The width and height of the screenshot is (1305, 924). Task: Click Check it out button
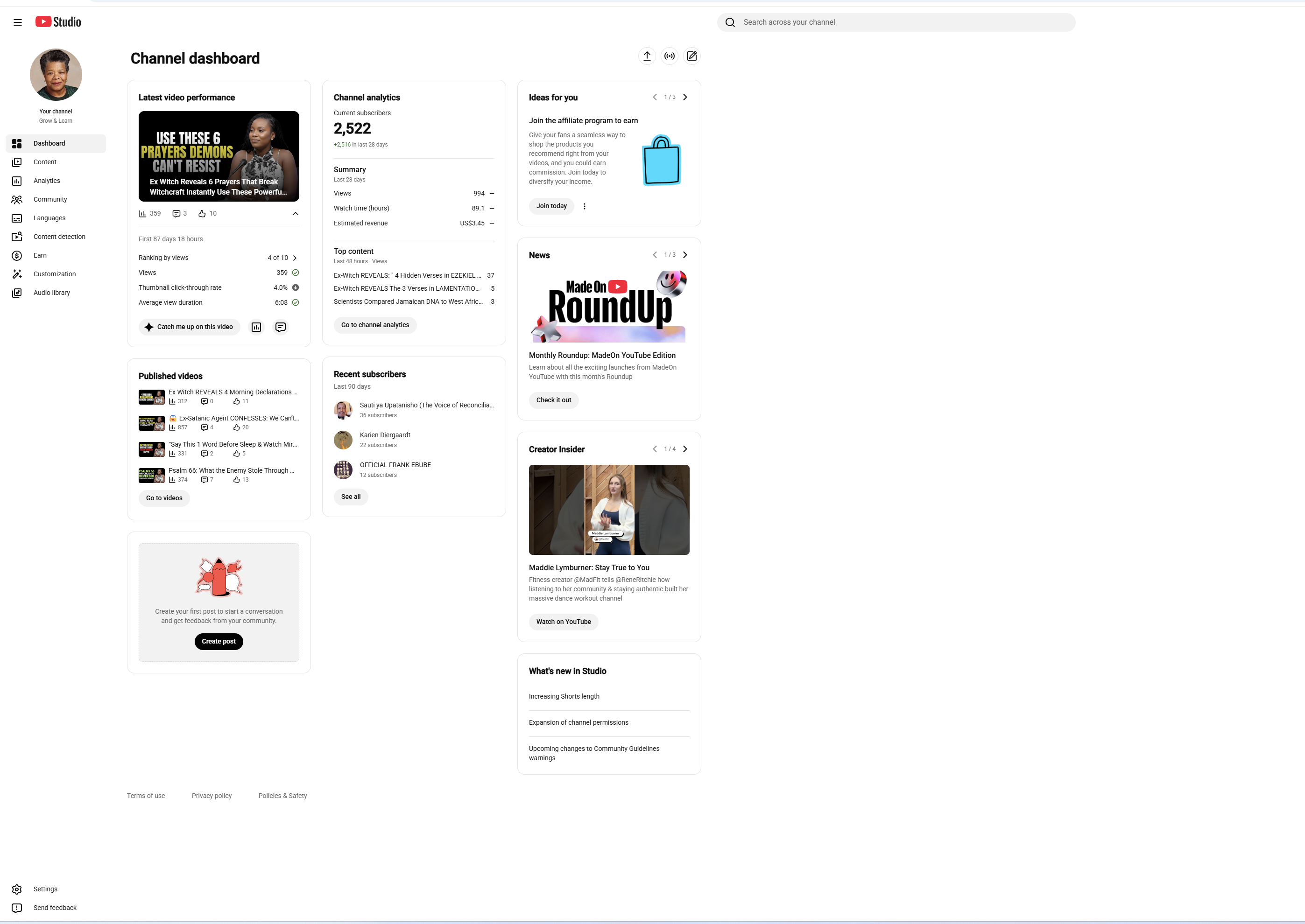pos(553,400)
